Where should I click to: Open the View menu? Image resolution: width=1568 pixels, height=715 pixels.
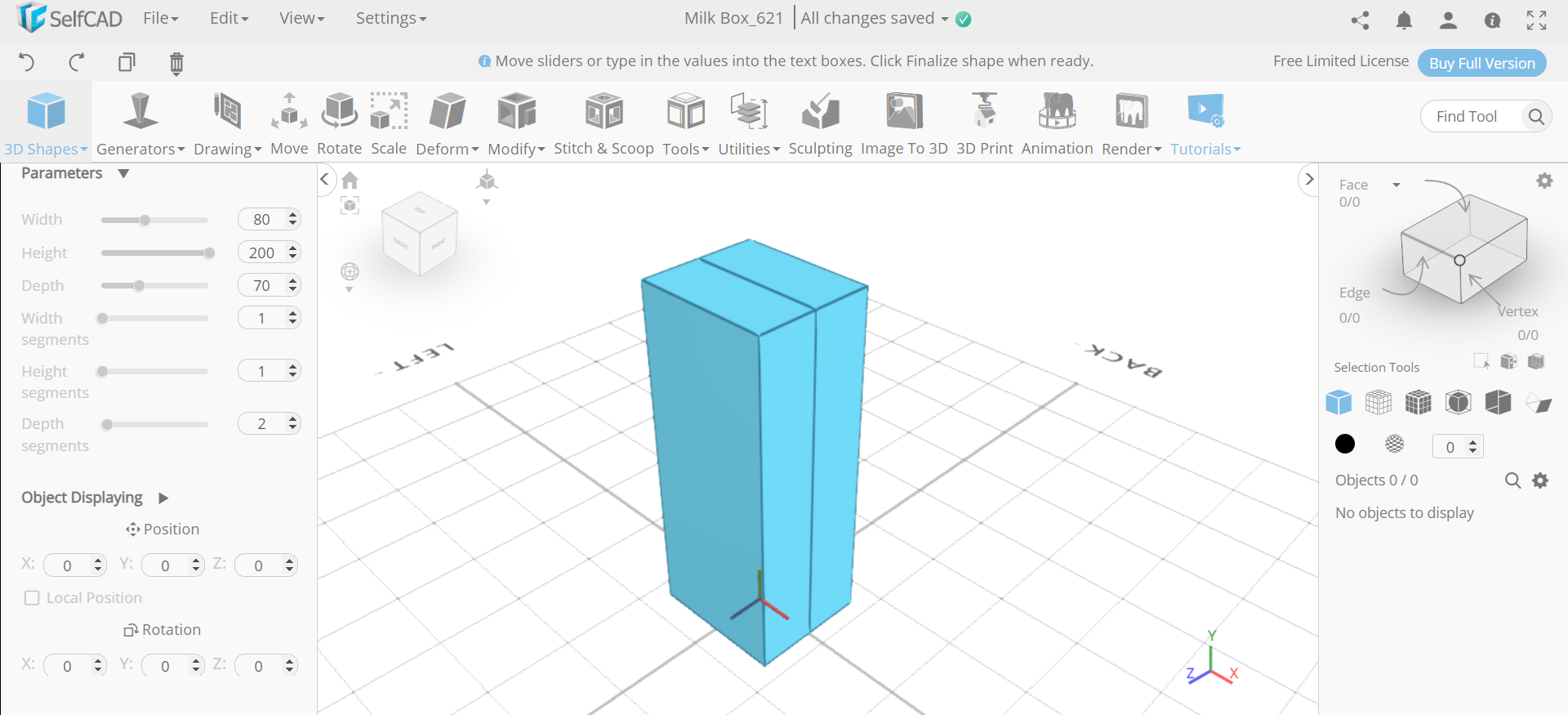coord(302,18)
